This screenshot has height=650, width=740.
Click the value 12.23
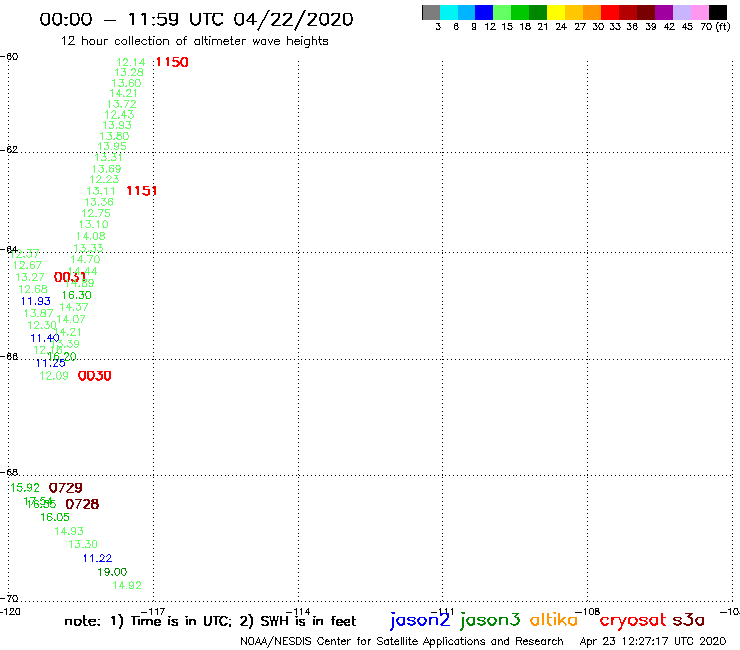pos(104,179)
